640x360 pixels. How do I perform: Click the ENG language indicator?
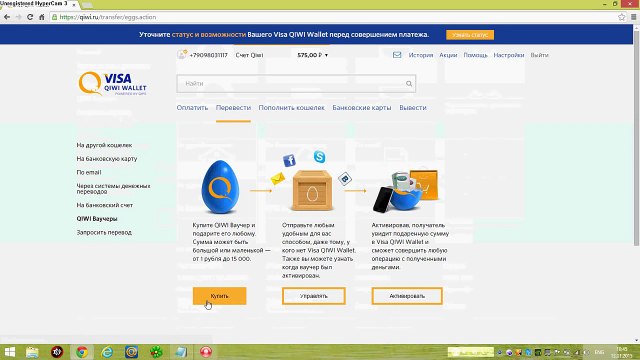point(599,352)
